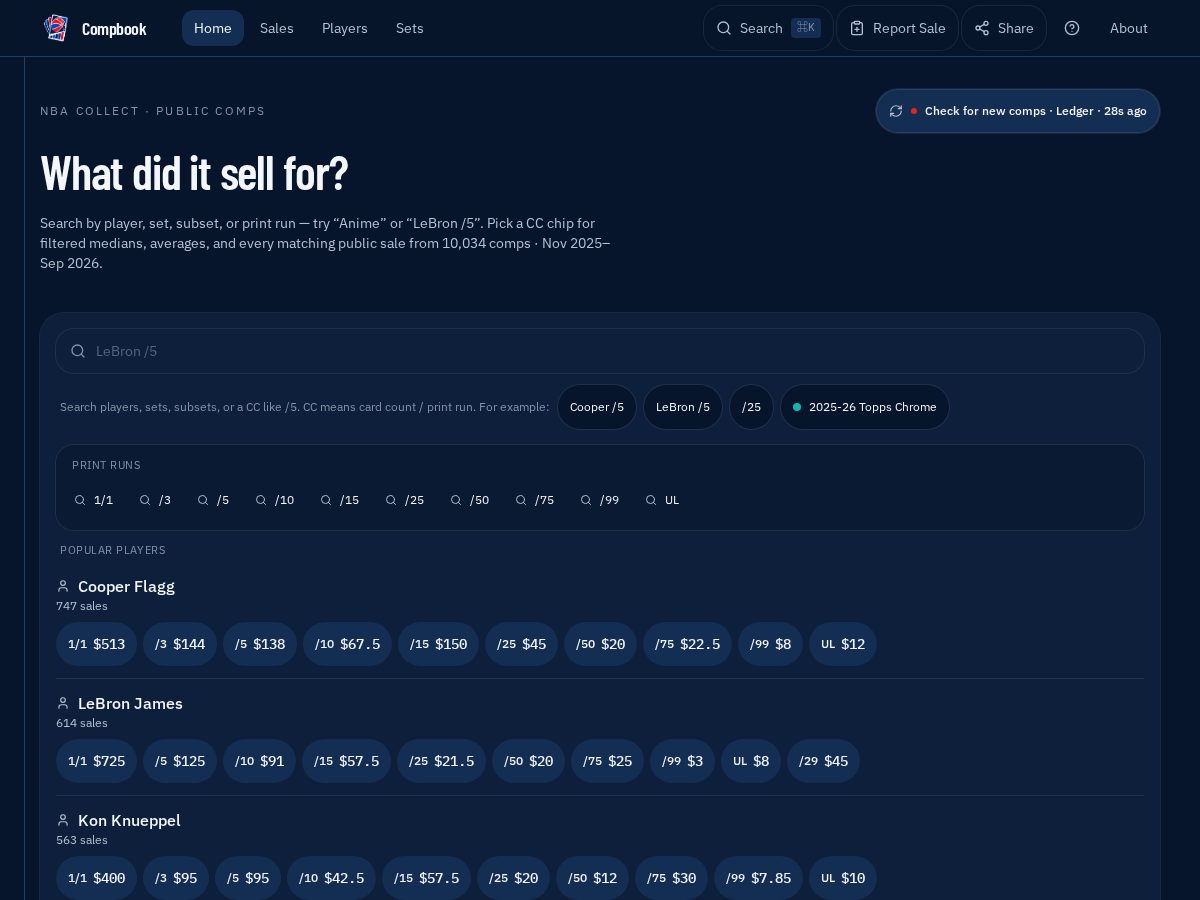Image resolution: width=1200 pixels, height=900 pixels.
Task: Click Cooper Flagg /5 $138 chip
Action: coord(260,644)
